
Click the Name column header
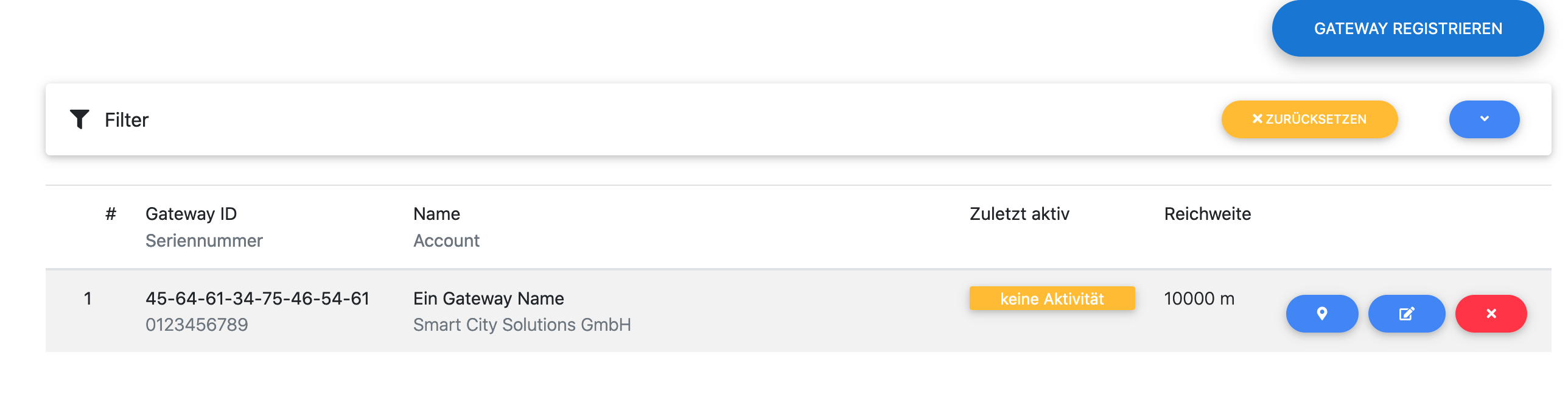(x=436, y=214)
